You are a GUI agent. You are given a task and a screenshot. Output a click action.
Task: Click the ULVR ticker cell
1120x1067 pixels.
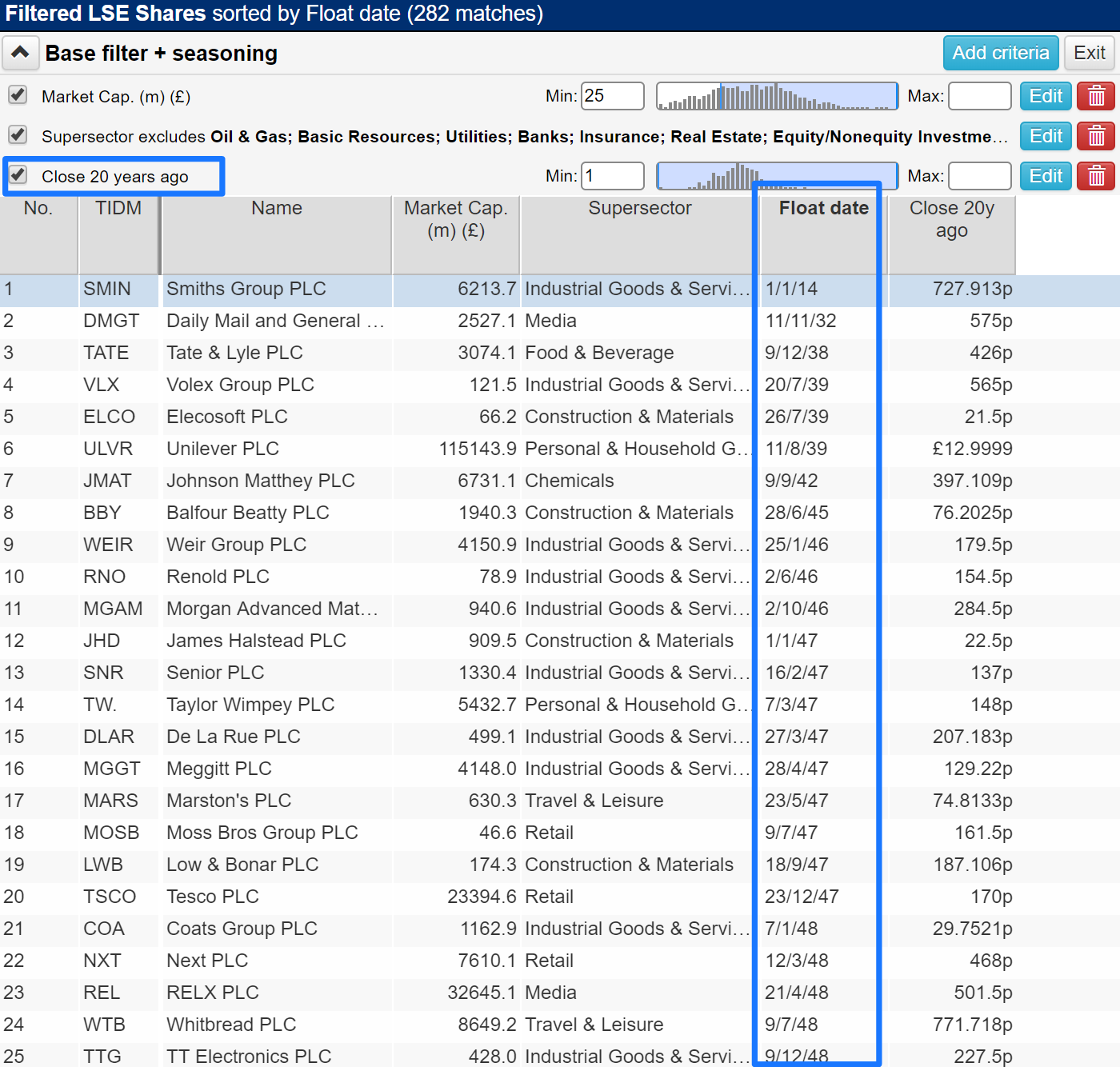[108, 449]
